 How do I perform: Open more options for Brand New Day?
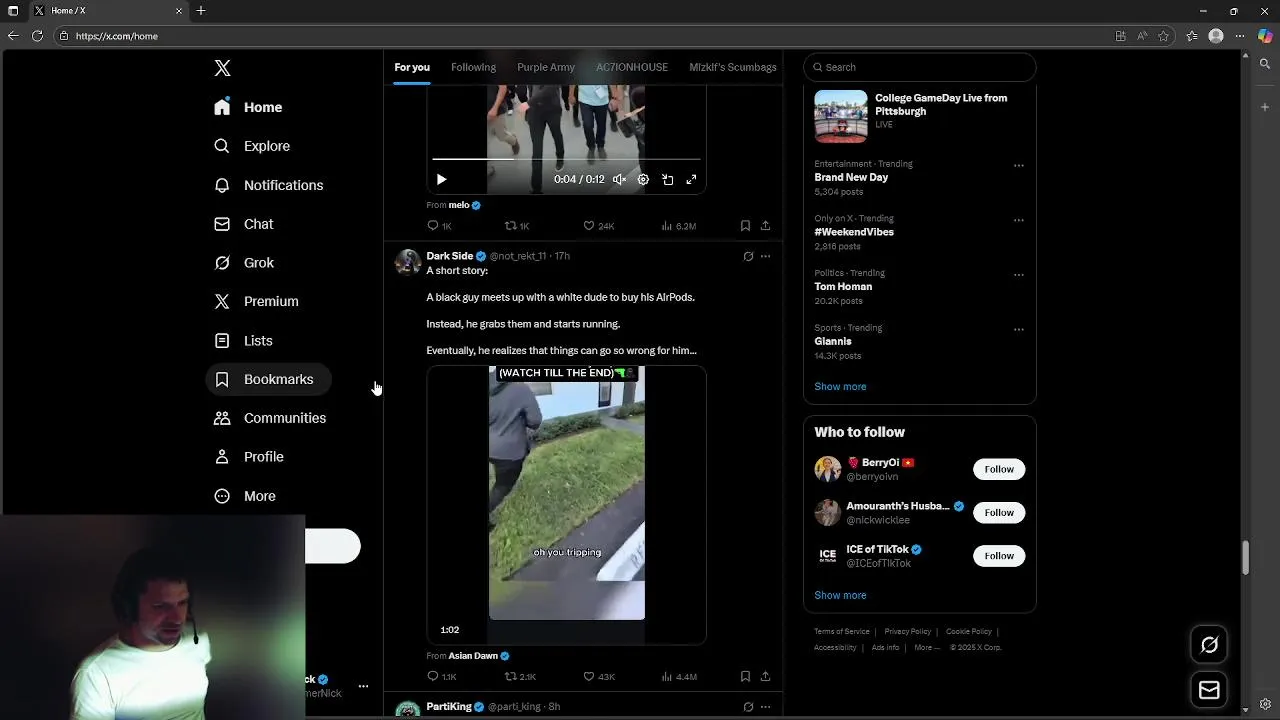[x=1019, y=166]
